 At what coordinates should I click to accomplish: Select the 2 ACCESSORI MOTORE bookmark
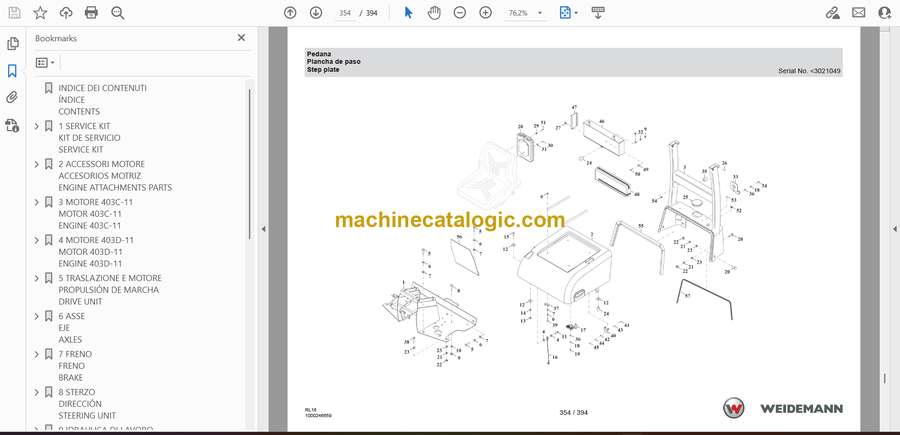click(115, 176)
